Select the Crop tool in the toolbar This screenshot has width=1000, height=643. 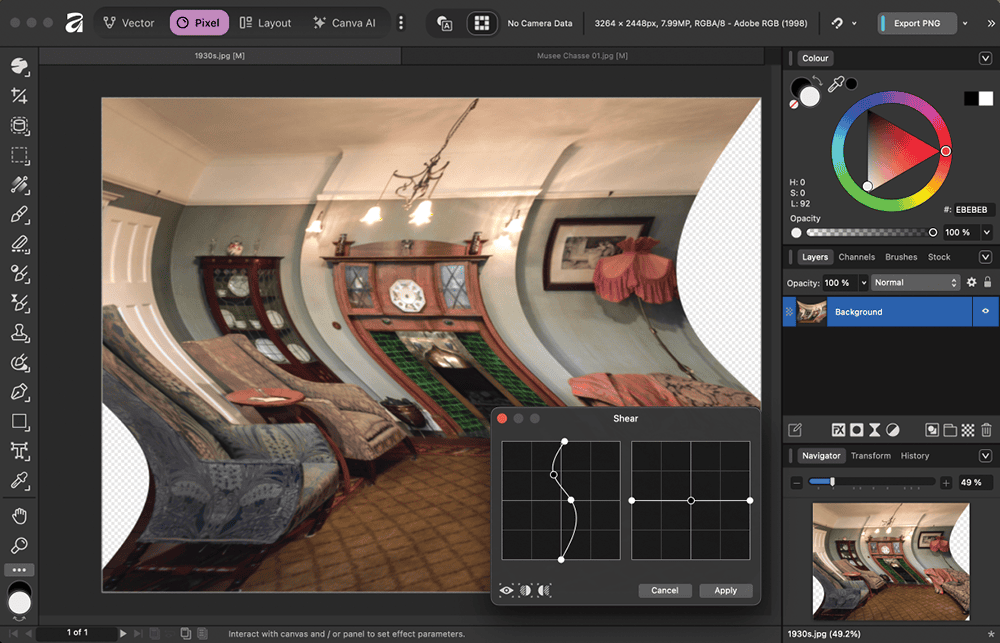coord(19,96)
